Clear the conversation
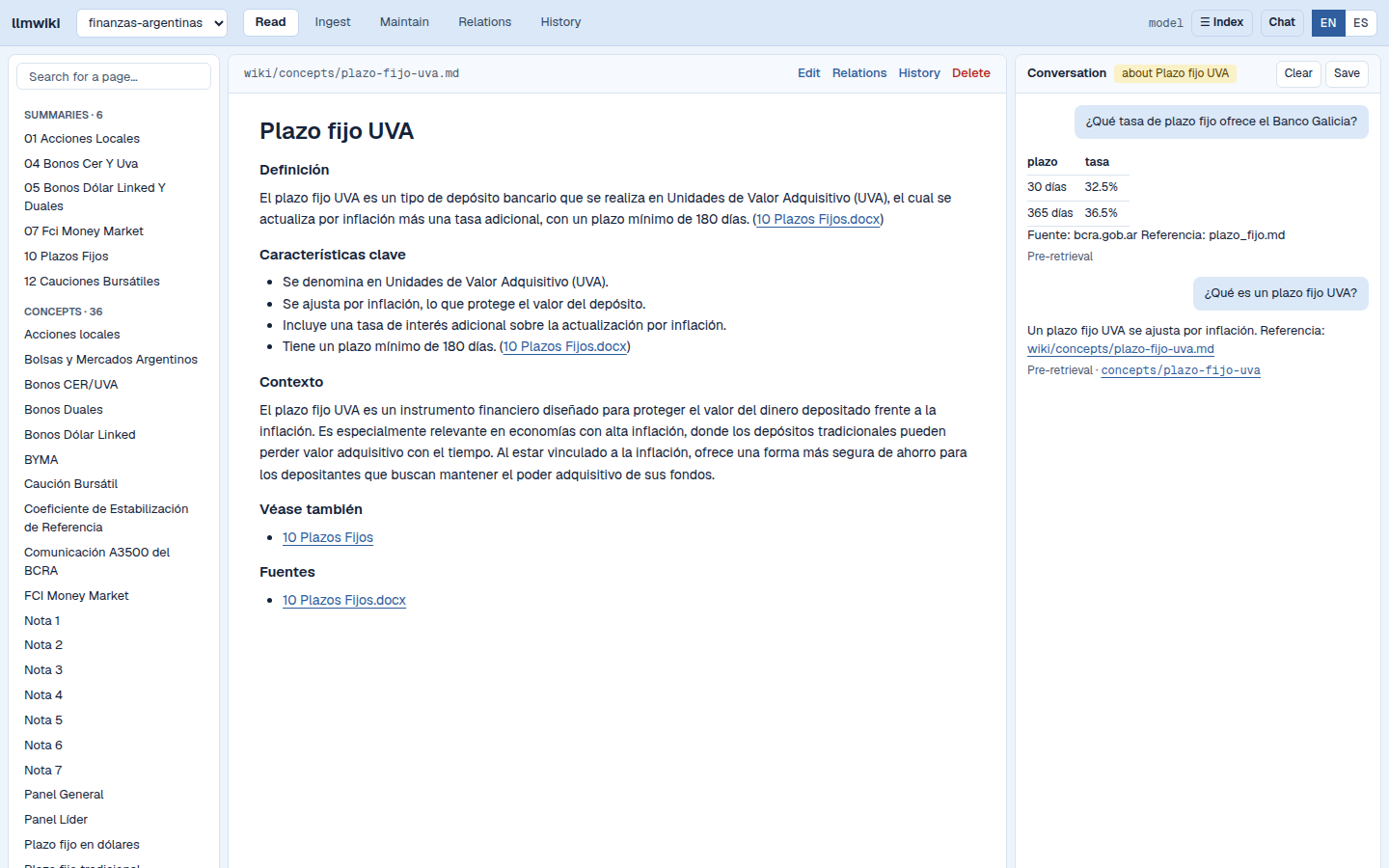 click(1298, 73)
